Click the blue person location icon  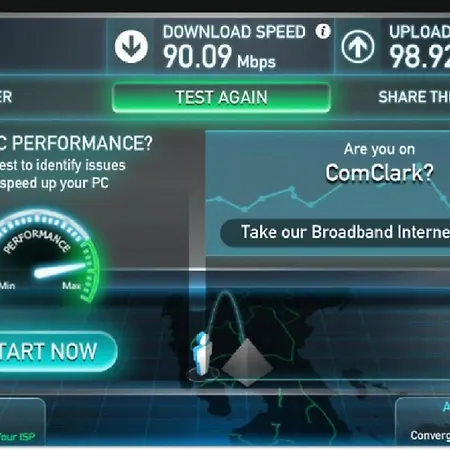point(202,354)
